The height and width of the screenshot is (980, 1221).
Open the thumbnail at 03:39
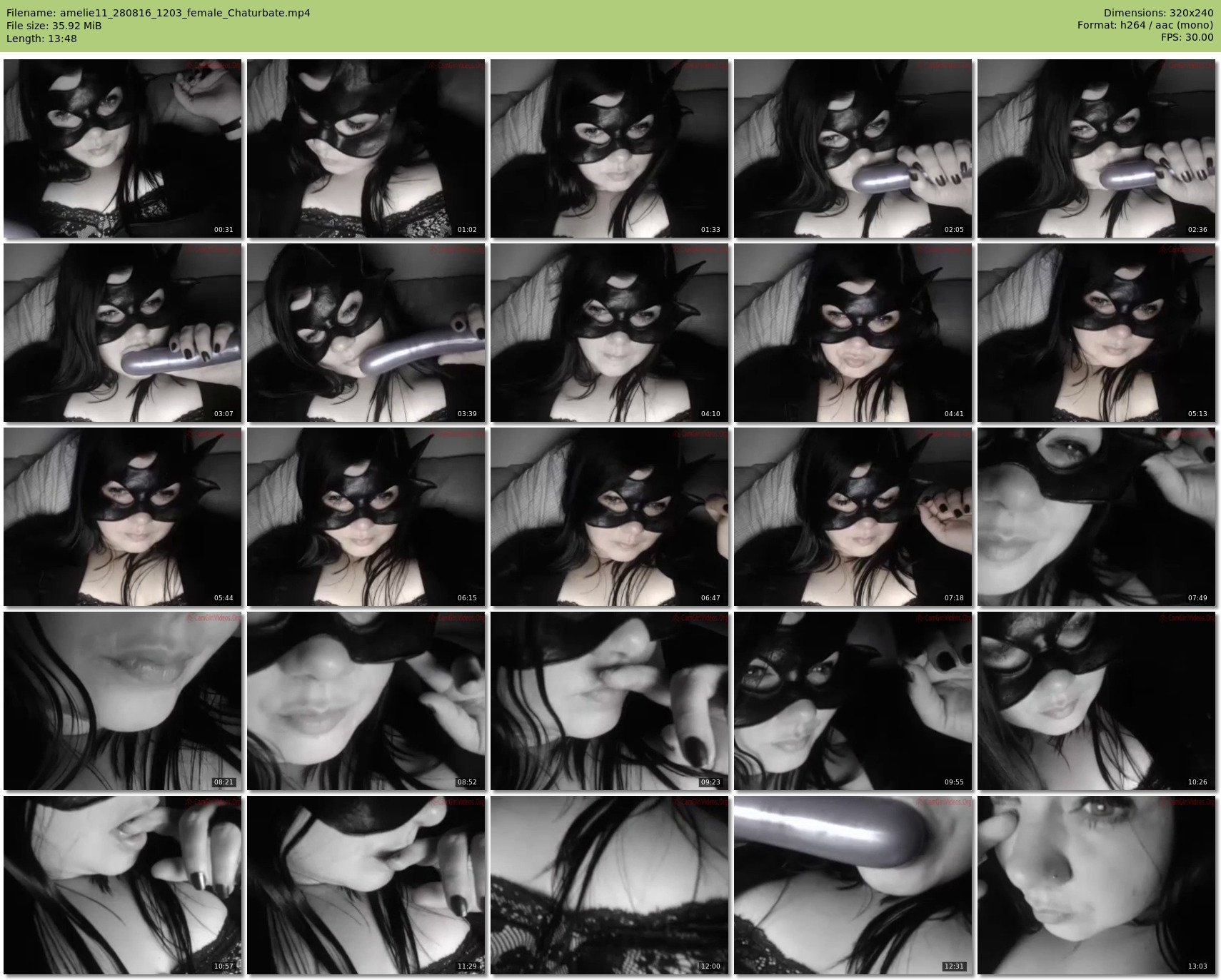366,333
